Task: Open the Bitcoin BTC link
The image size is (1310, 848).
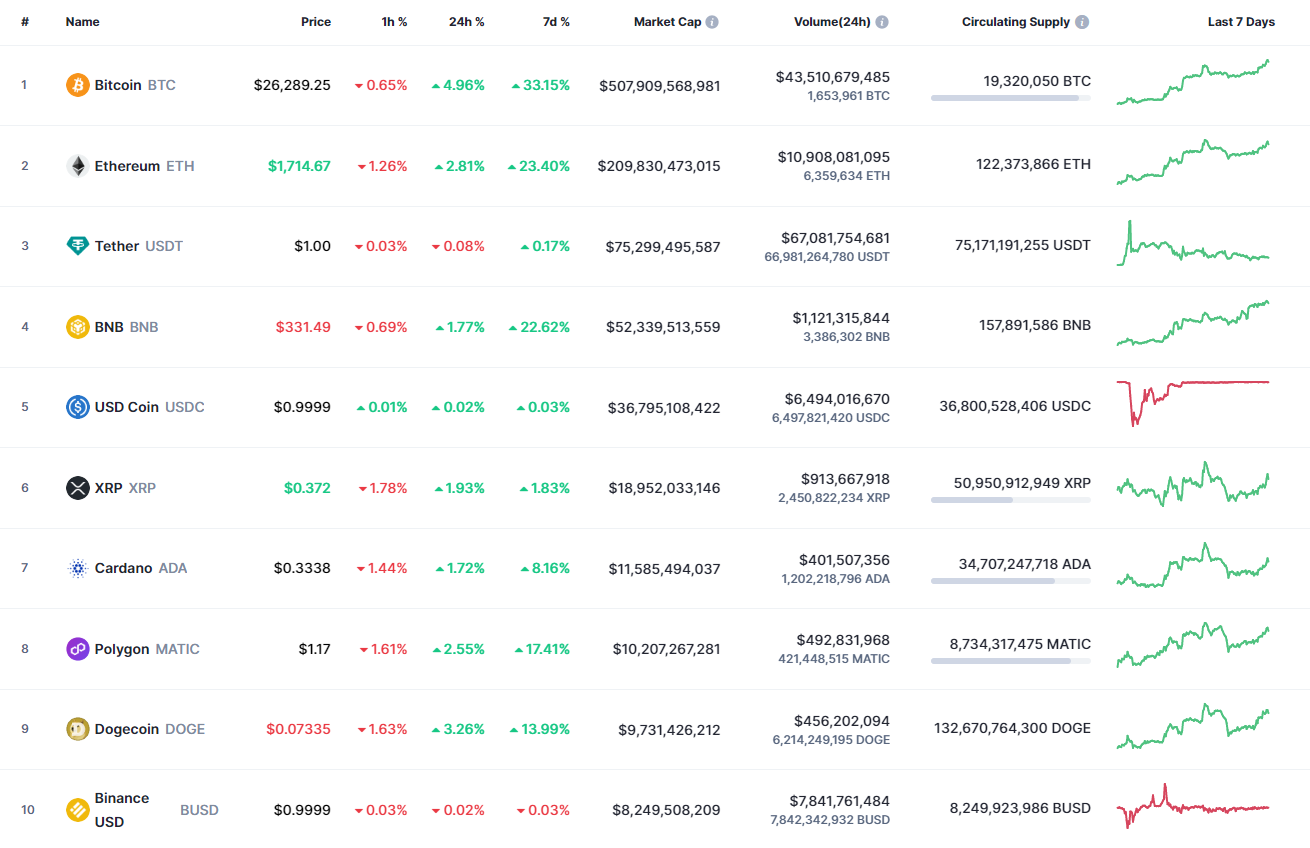Action: (x=119, y=85)
